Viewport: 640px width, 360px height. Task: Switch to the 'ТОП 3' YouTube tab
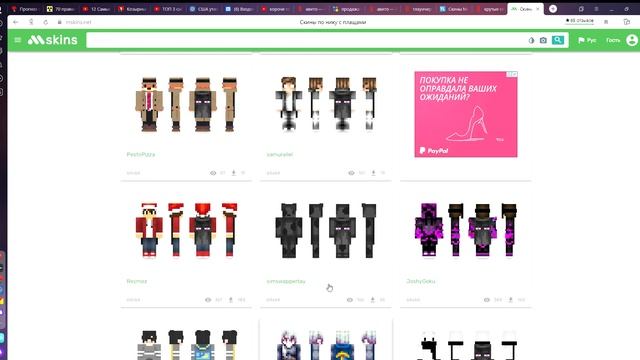[169, 9]
